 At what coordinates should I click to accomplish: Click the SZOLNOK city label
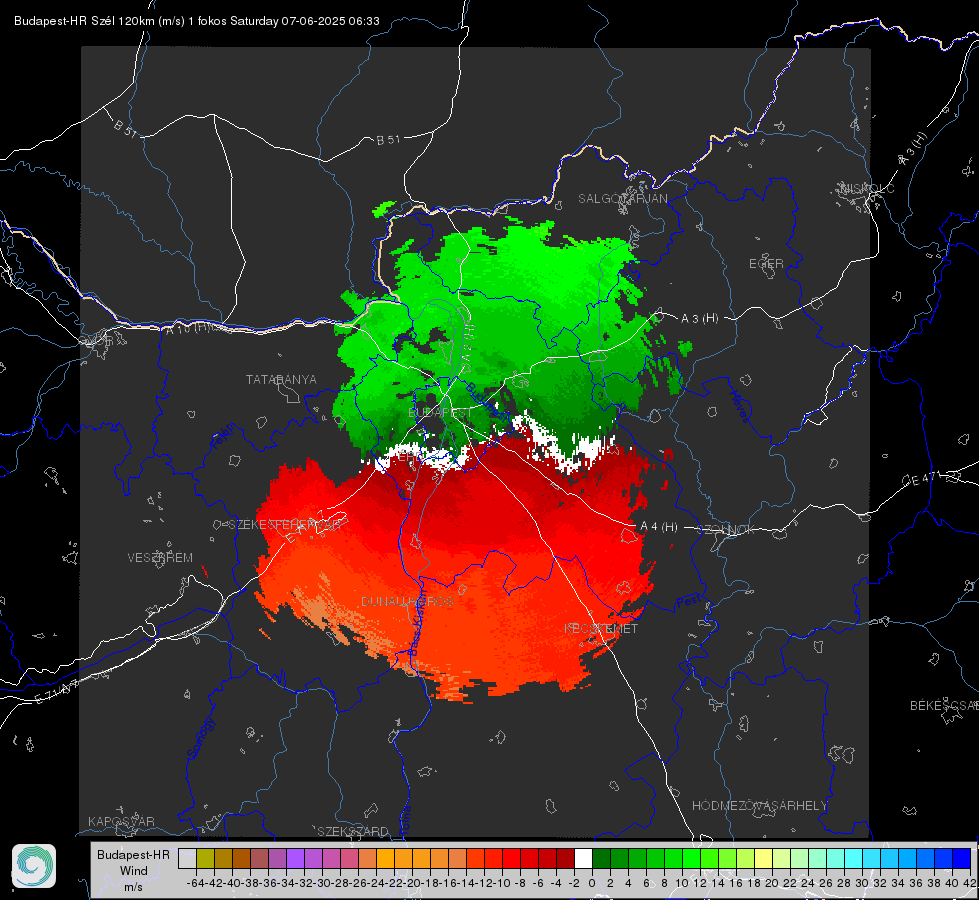[727, 530]
